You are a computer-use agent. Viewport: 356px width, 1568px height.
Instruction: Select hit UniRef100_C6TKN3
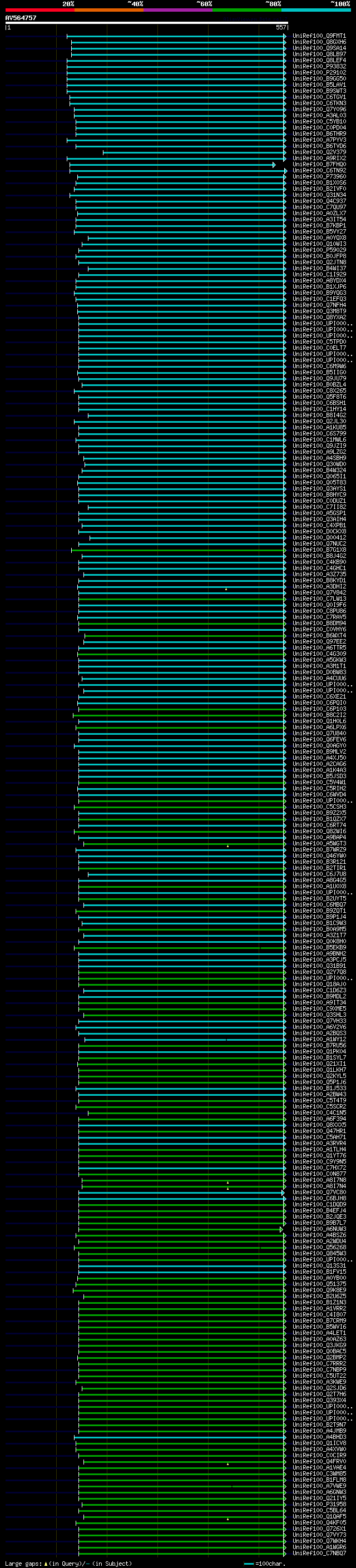pyautogui.click(x=319, y=103)
